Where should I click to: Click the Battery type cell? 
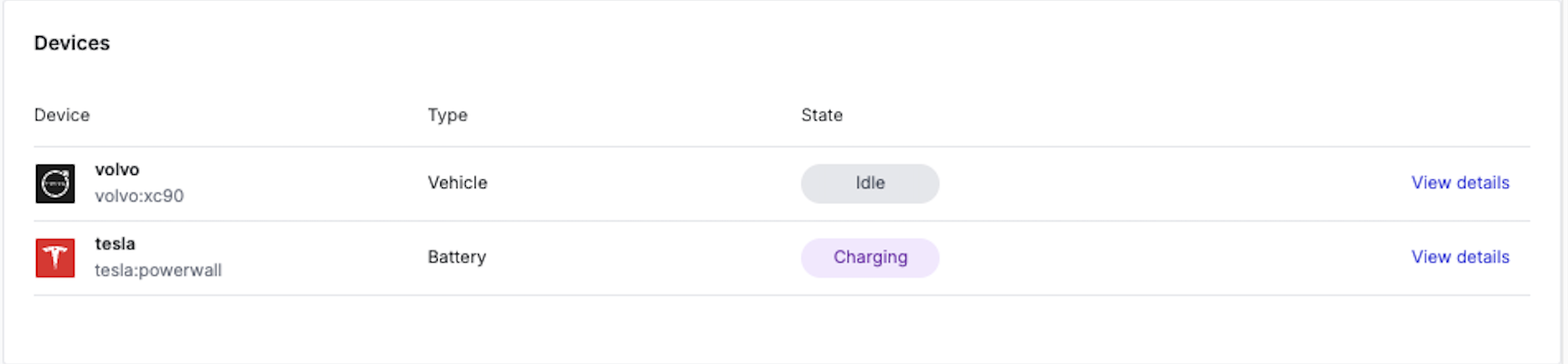[x=456, y=257]
